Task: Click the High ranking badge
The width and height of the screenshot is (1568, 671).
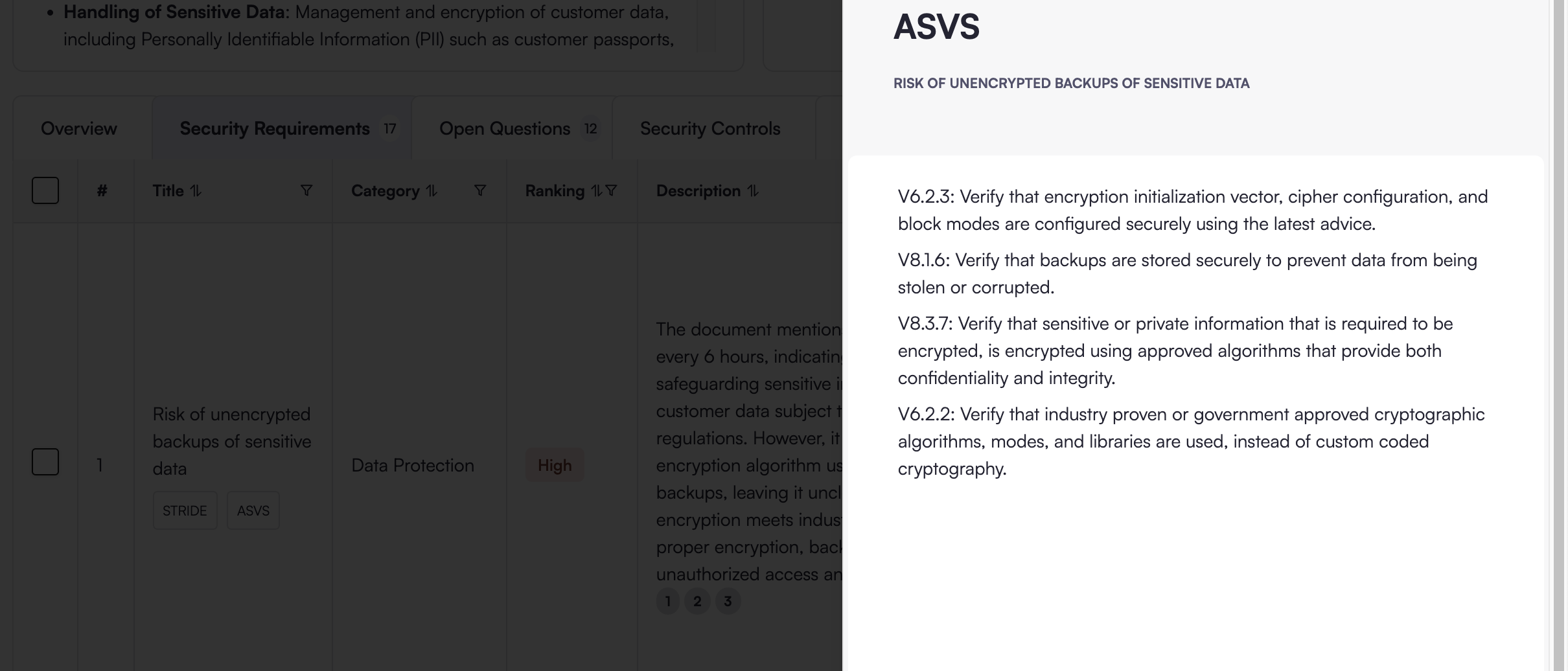Action: pyautogui.click(x=555, y=465)
